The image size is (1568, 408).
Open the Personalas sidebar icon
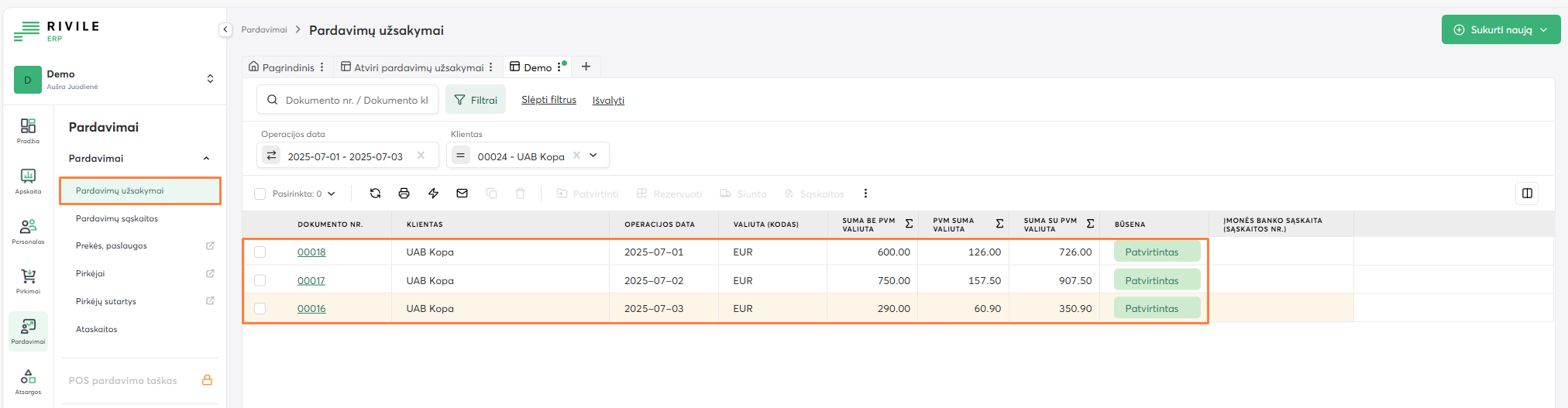coord(28,231)
